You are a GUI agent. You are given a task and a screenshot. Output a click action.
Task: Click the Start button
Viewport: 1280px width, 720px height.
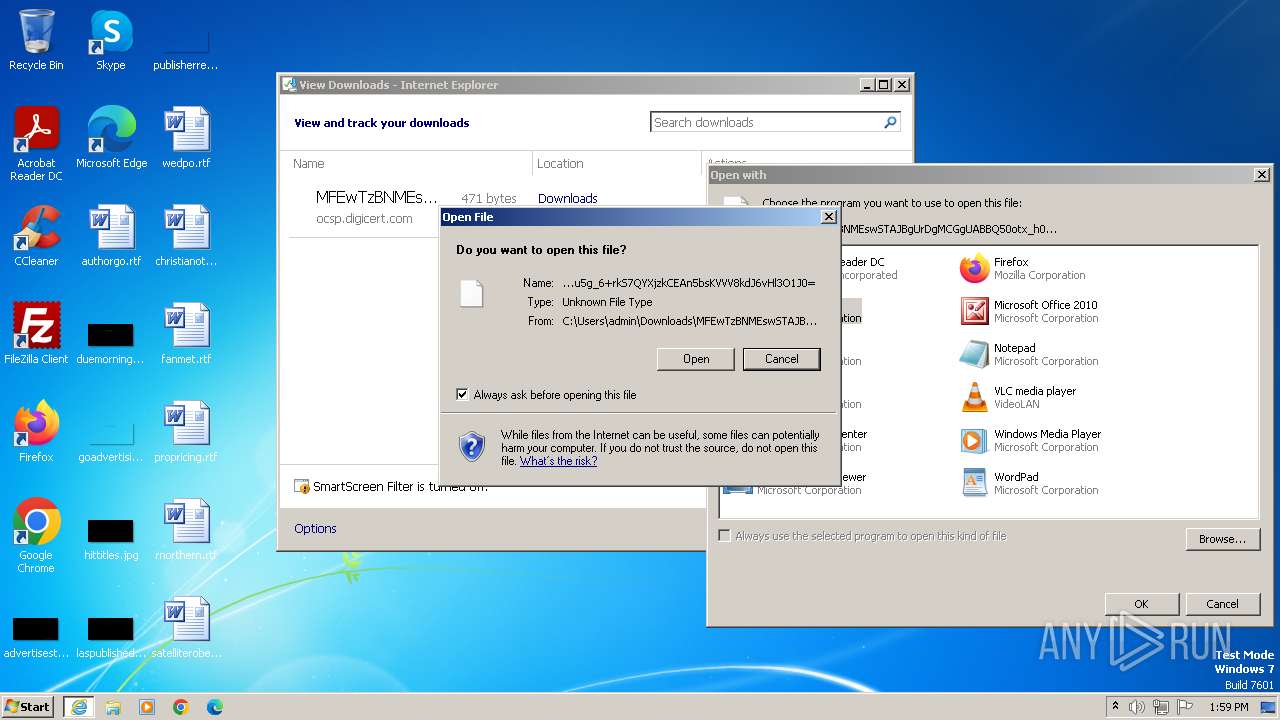(28, 707)
